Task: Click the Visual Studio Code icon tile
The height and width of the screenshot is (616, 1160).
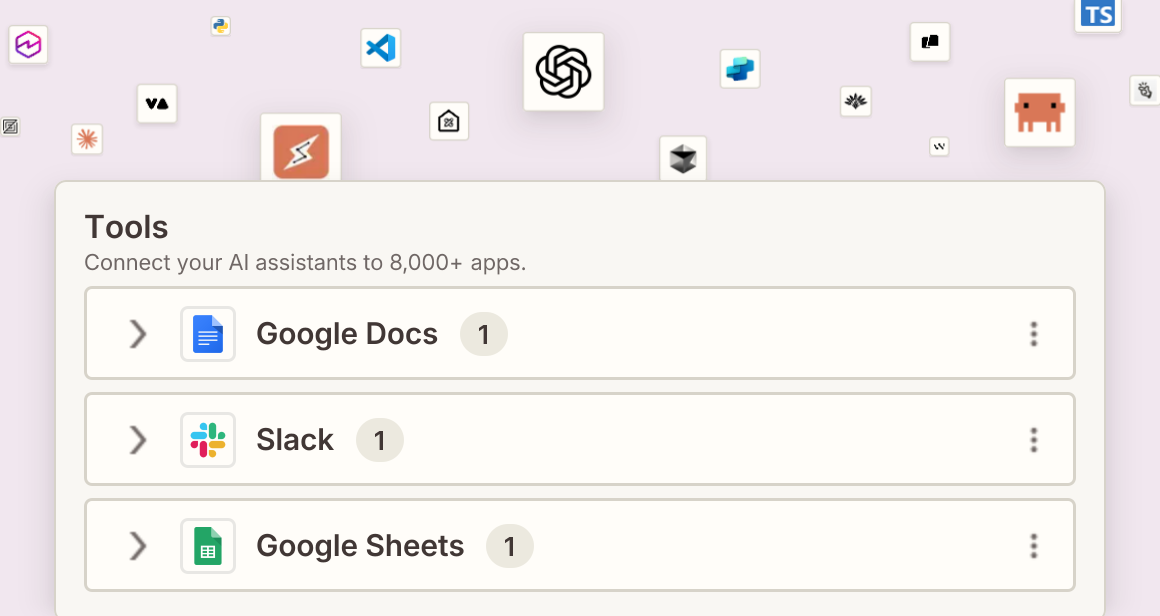Action: pos(381,48)
